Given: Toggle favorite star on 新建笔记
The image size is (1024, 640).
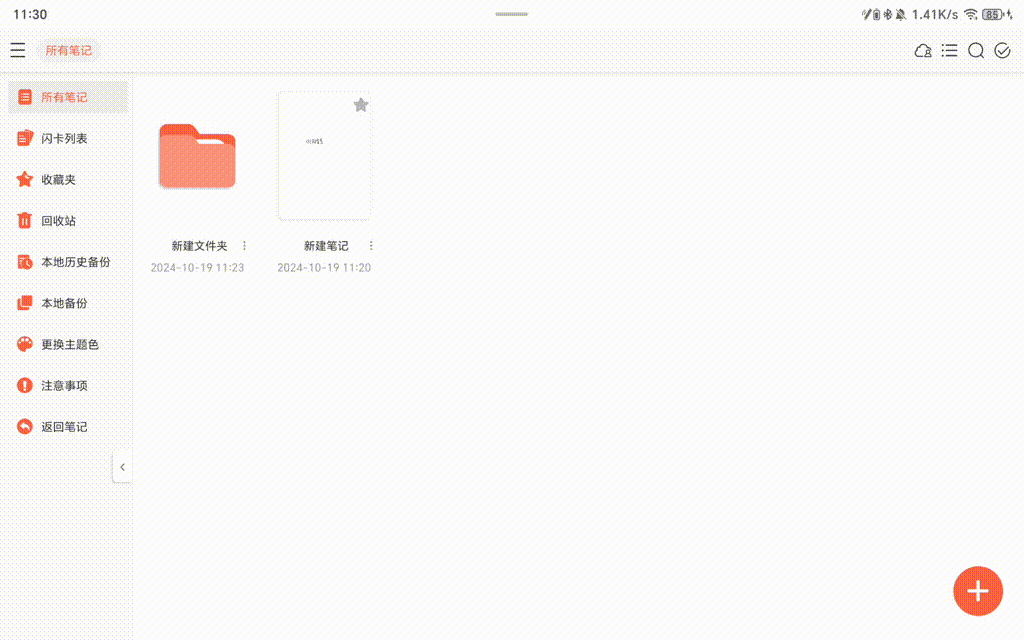Looking at the screenshot, I should point(361,105).
